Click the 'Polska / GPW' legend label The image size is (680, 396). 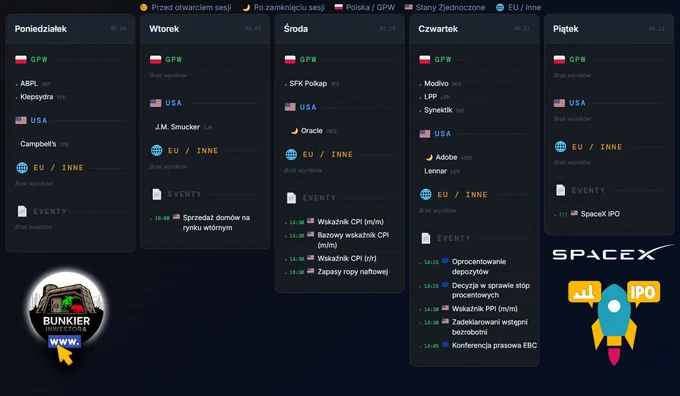[370, 7]
